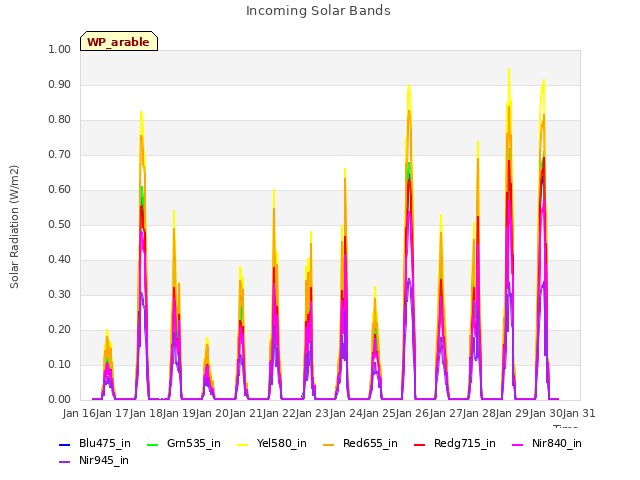Viewport: 640px width, 480px height.
Task: Click the Yel580_in legend label
Action: point(282,443)
